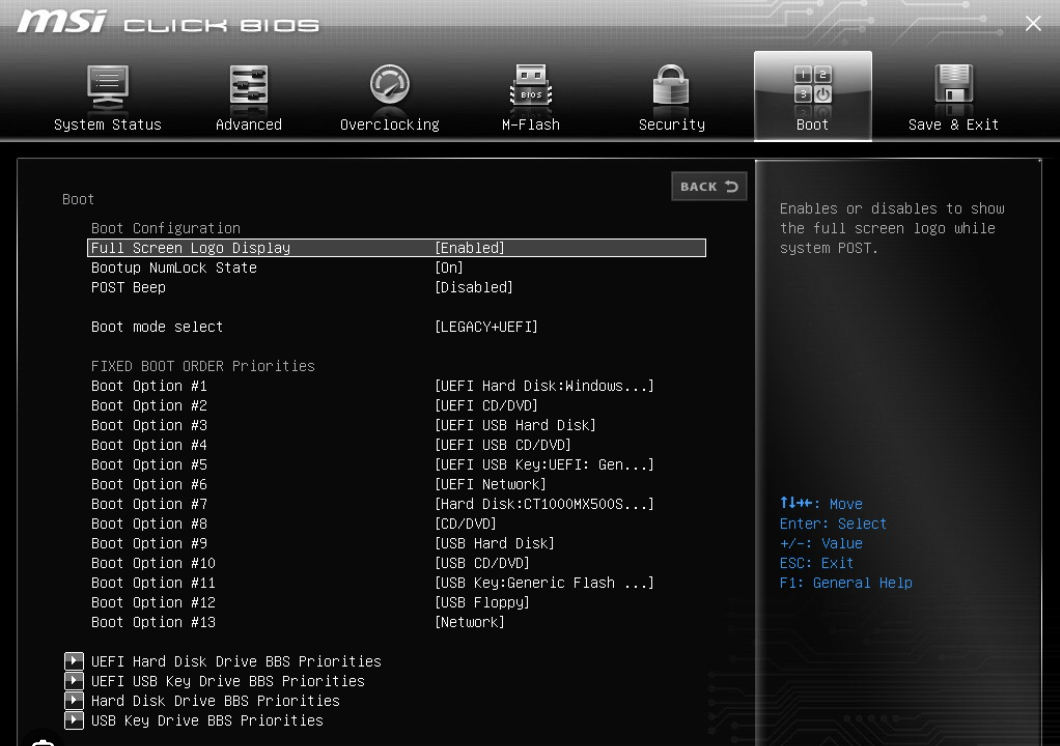Viewport: 1060px width, 746px height.
Task: Select the Boot mode select label
Action: tap(157, 326)
